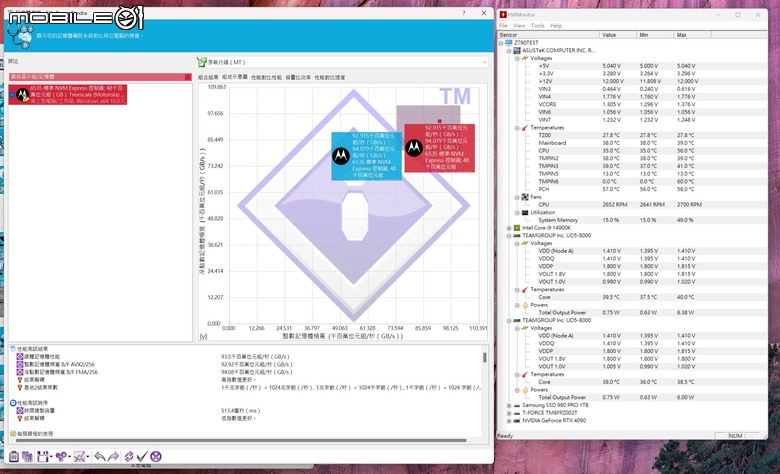Toggle checkbox of the 6535 NVM Express reference entry

(12, 95)
